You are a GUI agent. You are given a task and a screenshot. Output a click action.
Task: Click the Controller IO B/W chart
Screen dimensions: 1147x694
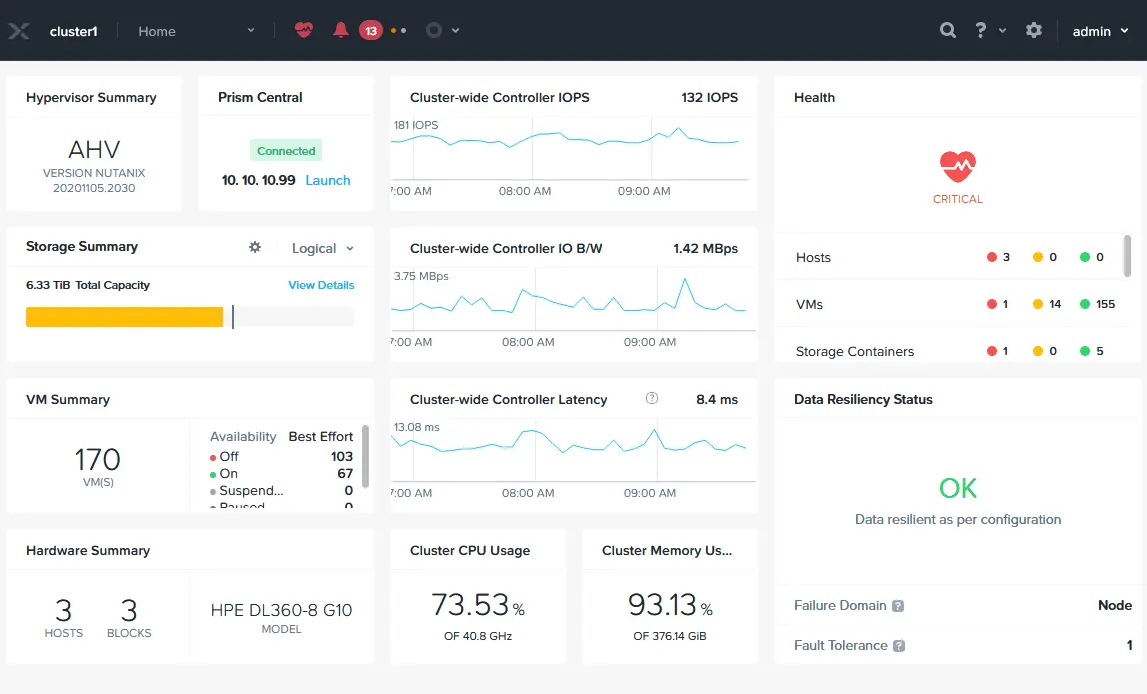click(573, 300)
